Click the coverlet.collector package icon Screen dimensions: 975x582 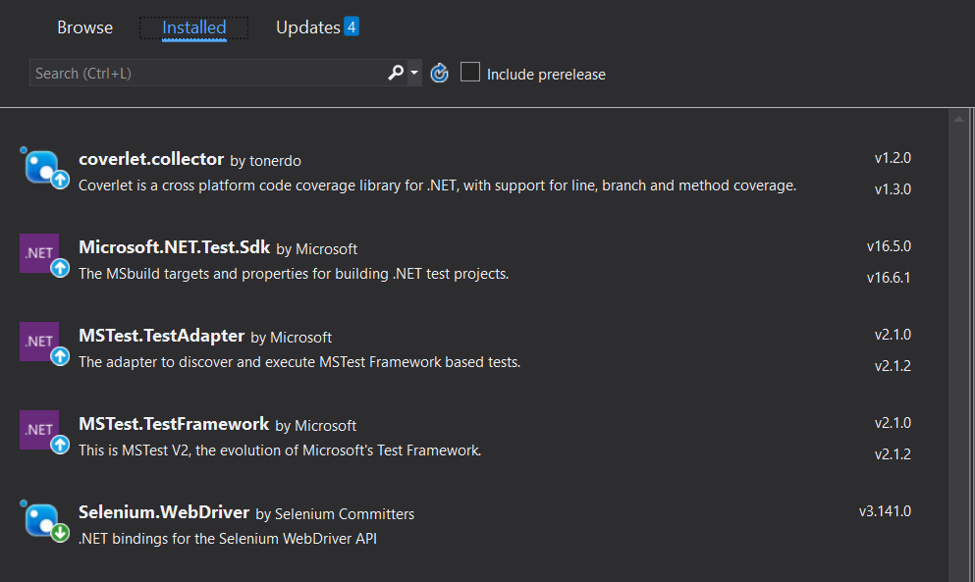(42, 166)
